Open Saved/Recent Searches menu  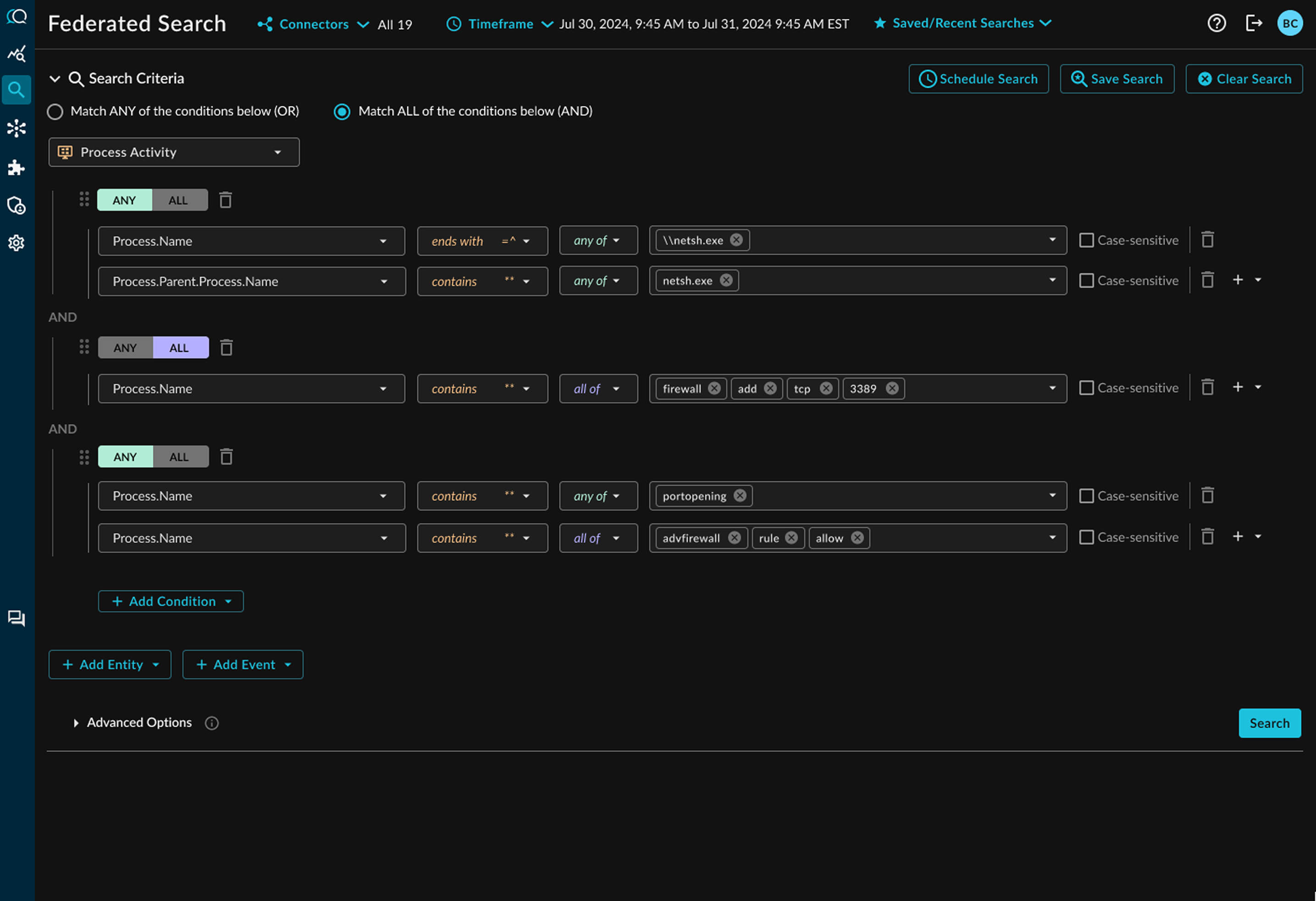click(x=962, y=23)
